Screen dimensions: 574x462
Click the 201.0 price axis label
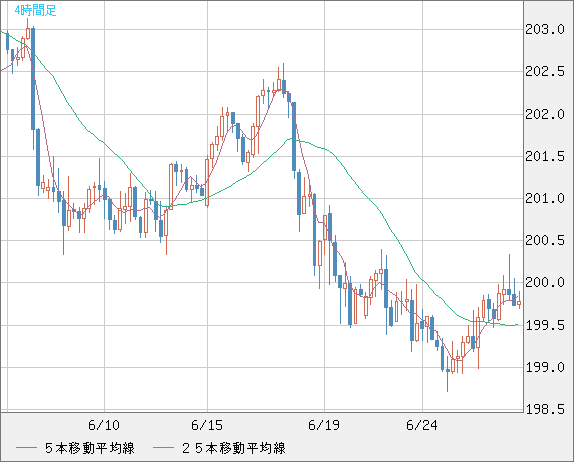pos(545,198)
